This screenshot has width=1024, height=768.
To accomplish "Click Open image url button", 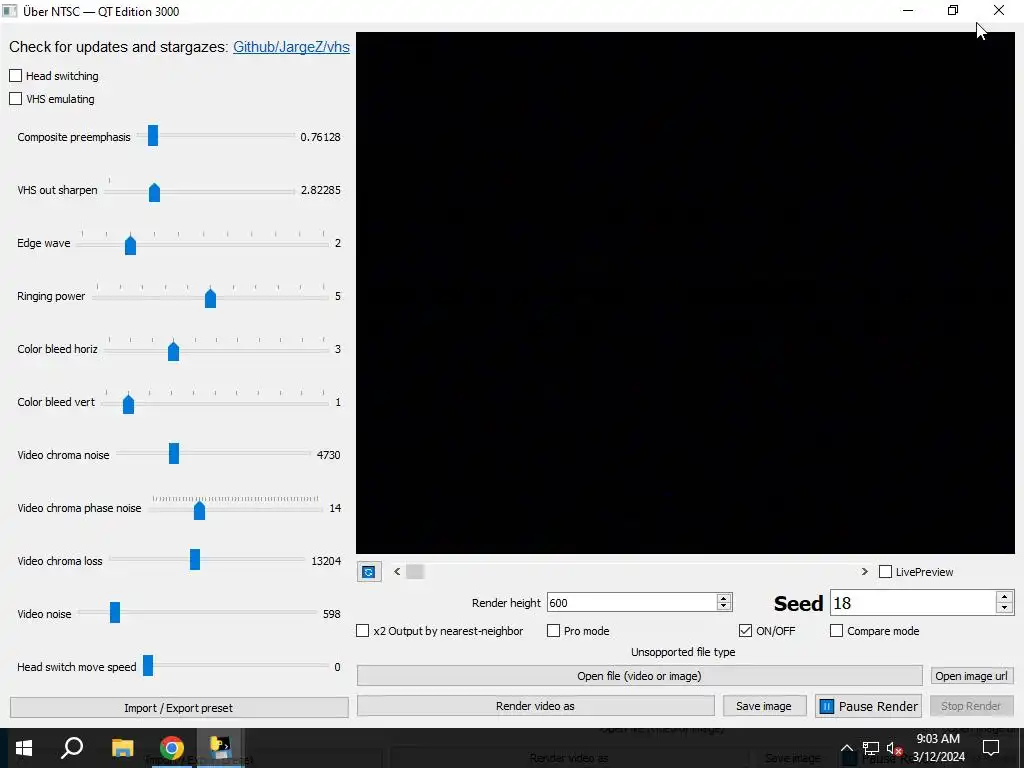I will [972, 676].
